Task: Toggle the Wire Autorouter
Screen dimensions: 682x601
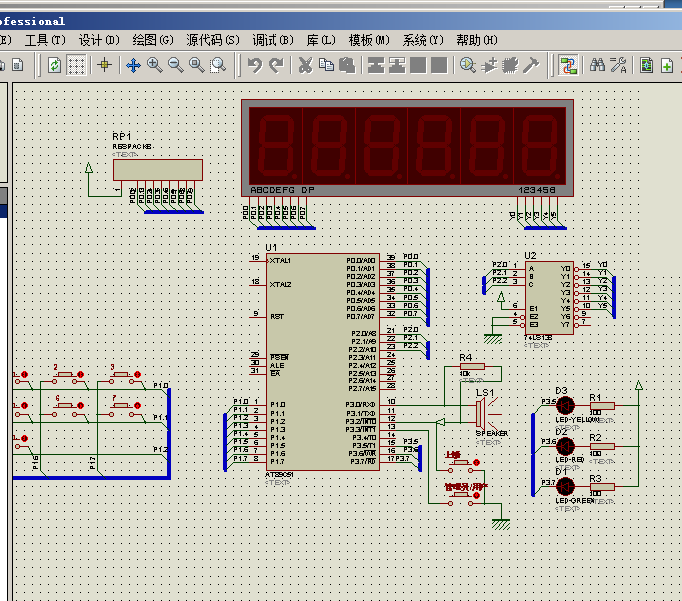Action: (568, 65)
